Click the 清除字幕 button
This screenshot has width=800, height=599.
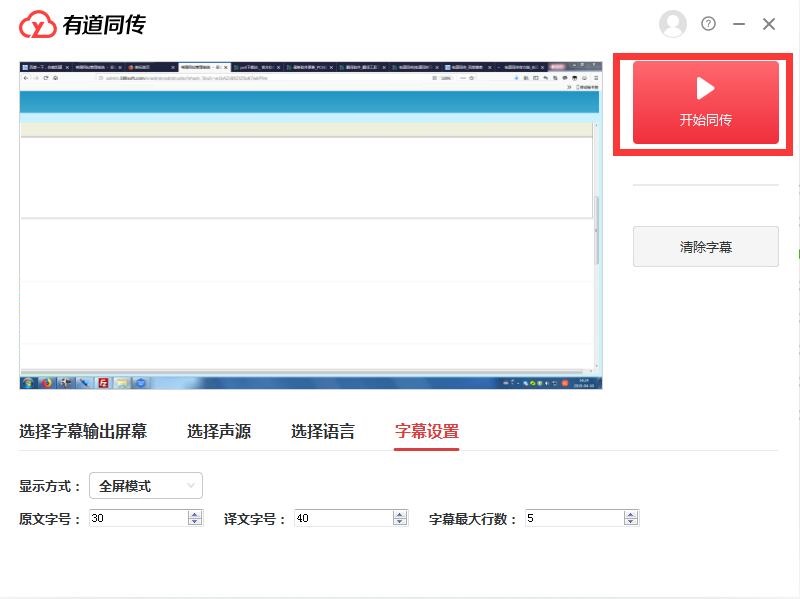coord(705,246)
